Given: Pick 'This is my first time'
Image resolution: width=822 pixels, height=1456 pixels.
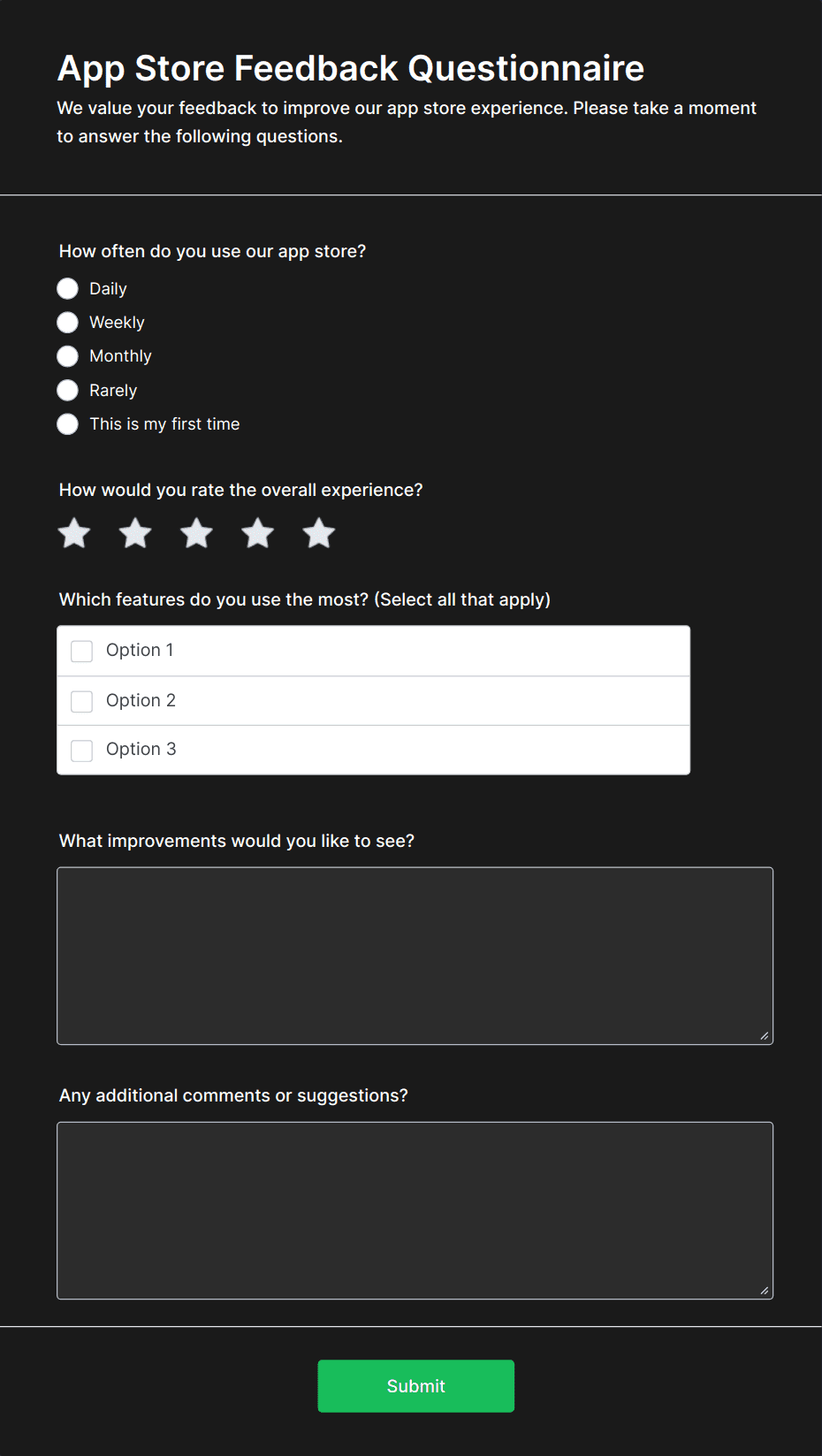Looking at the screenshot, I should pos(68,423).
